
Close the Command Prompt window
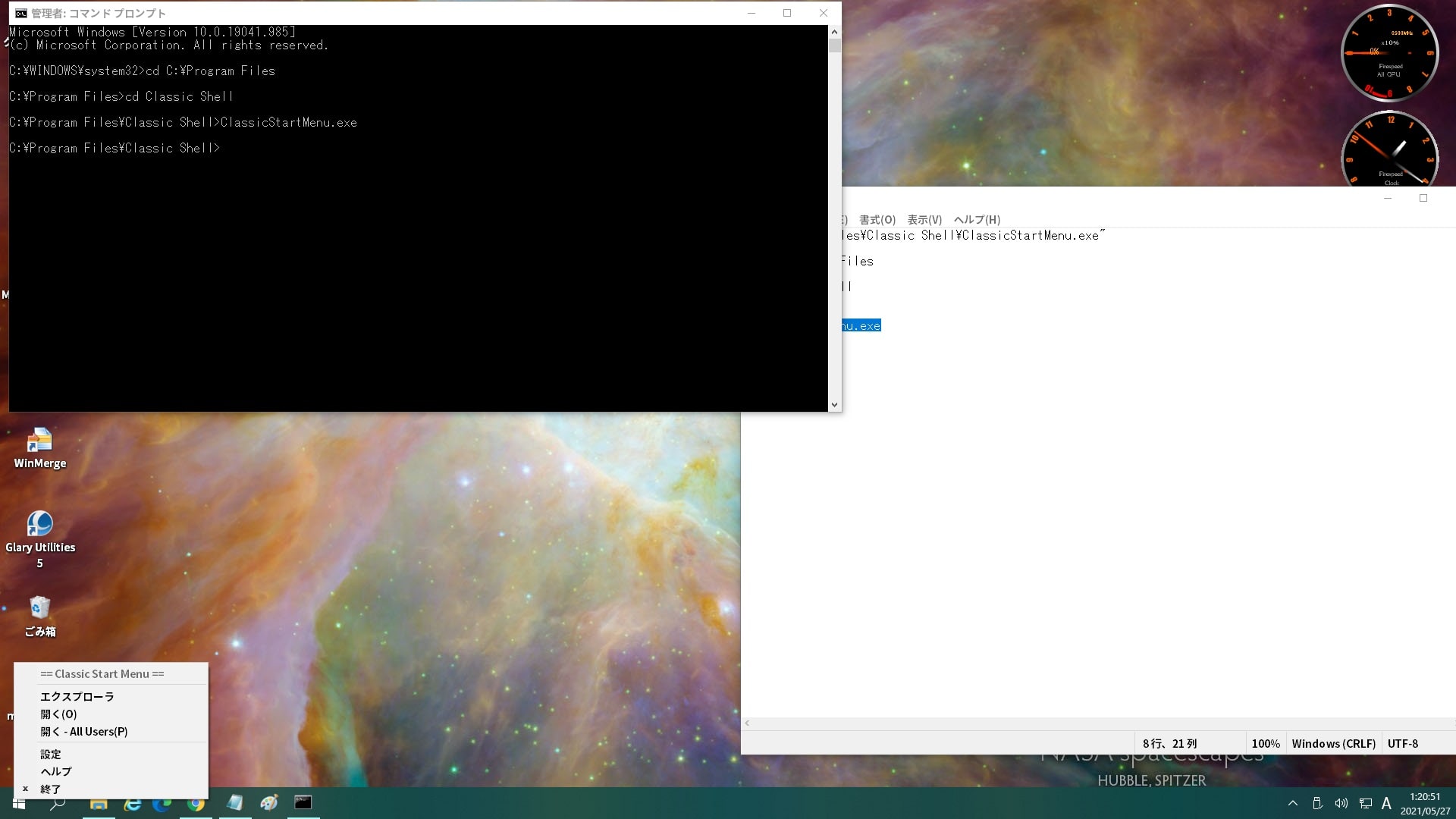pos(823,13)
